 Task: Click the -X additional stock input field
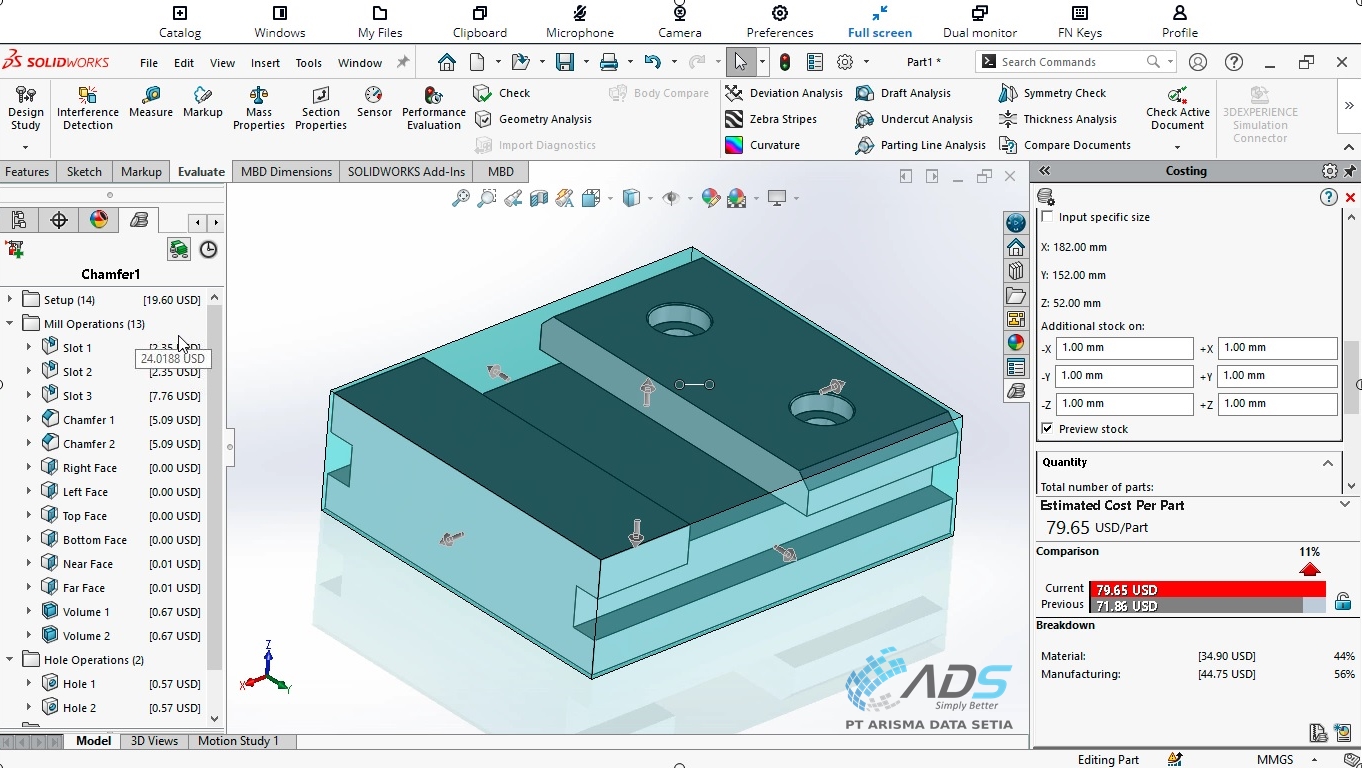click(1124, 347)
